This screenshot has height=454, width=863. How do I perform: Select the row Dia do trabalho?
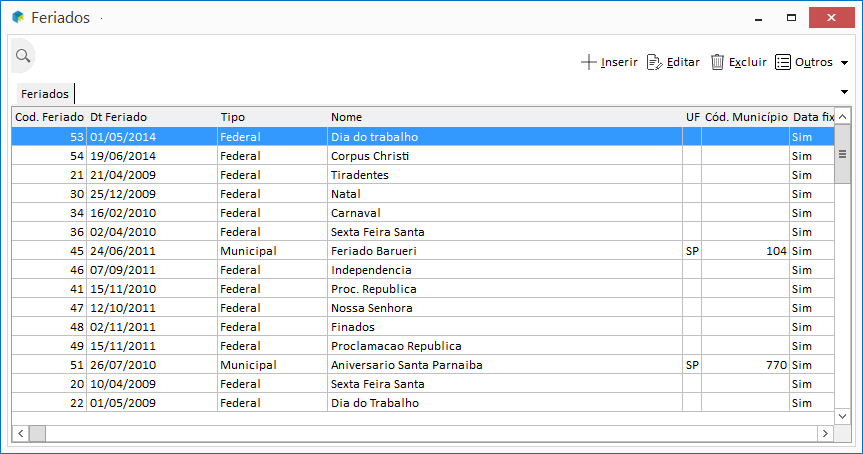coord(423,136)
